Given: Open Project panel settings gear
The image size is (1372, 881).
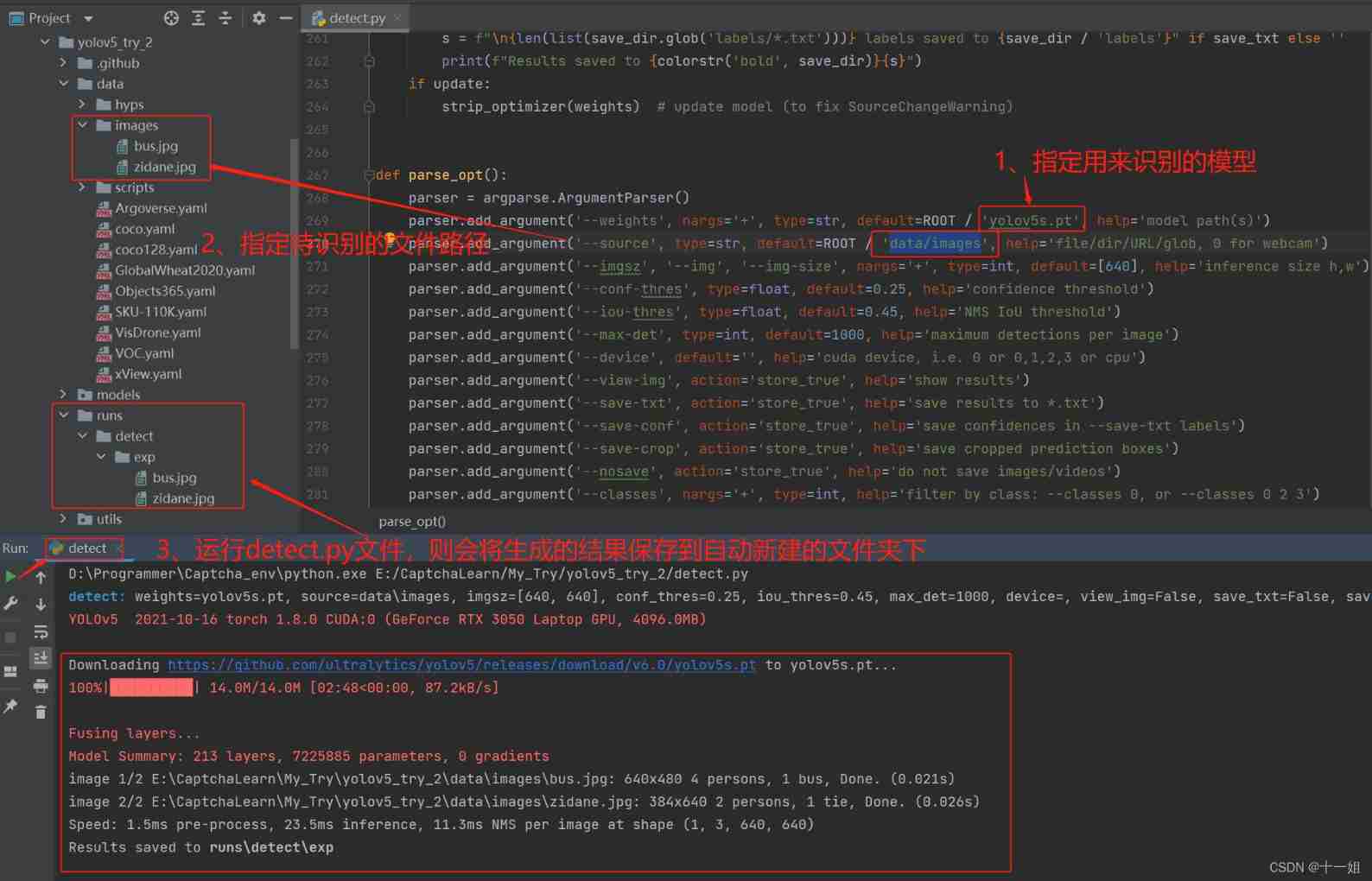Looking at the screenshot, I should tap(258, 18).
